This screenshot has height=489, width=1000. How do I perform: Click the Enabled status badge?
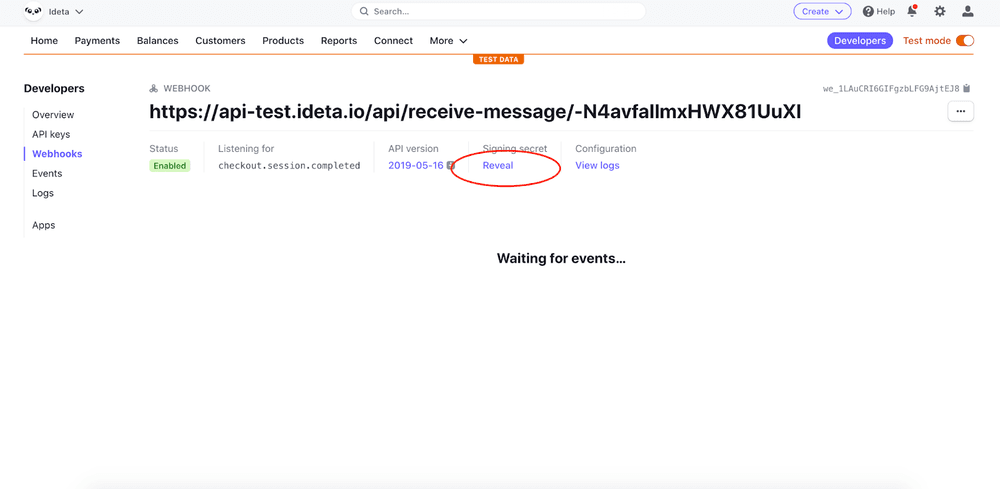tap(170, 166)
